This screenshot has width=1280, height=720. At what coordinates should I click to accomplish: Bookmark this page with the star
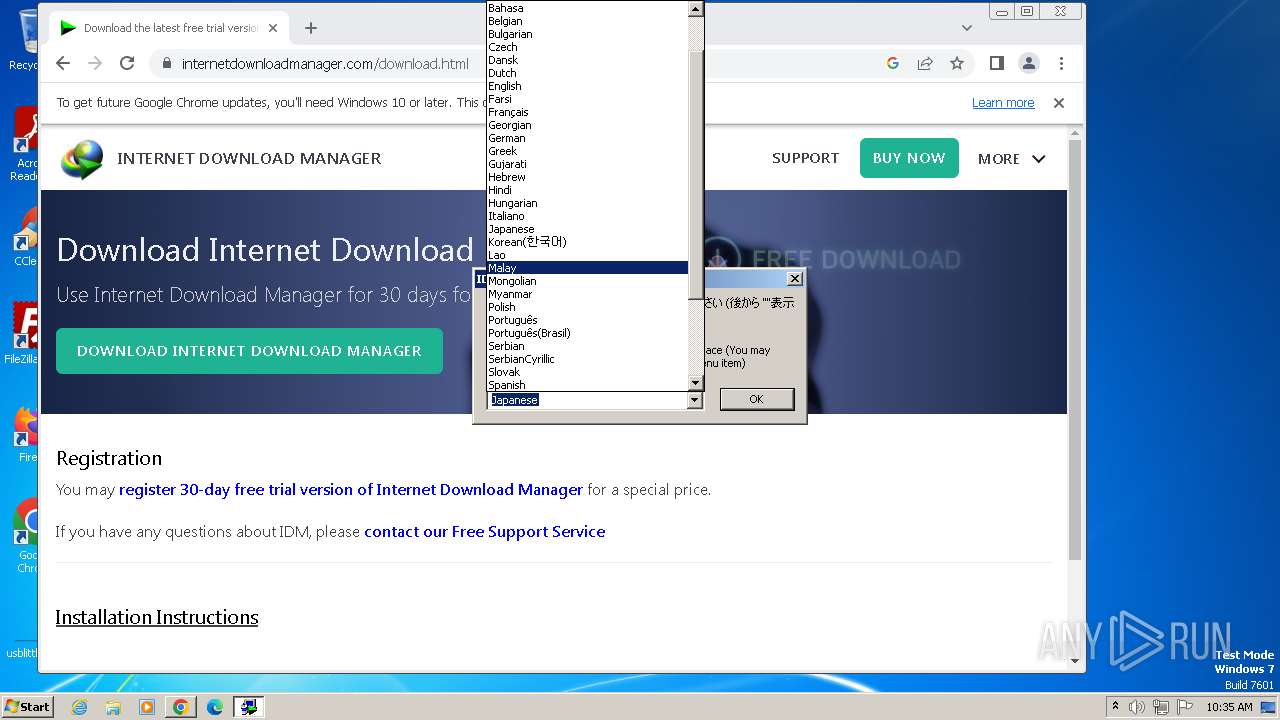957,63
